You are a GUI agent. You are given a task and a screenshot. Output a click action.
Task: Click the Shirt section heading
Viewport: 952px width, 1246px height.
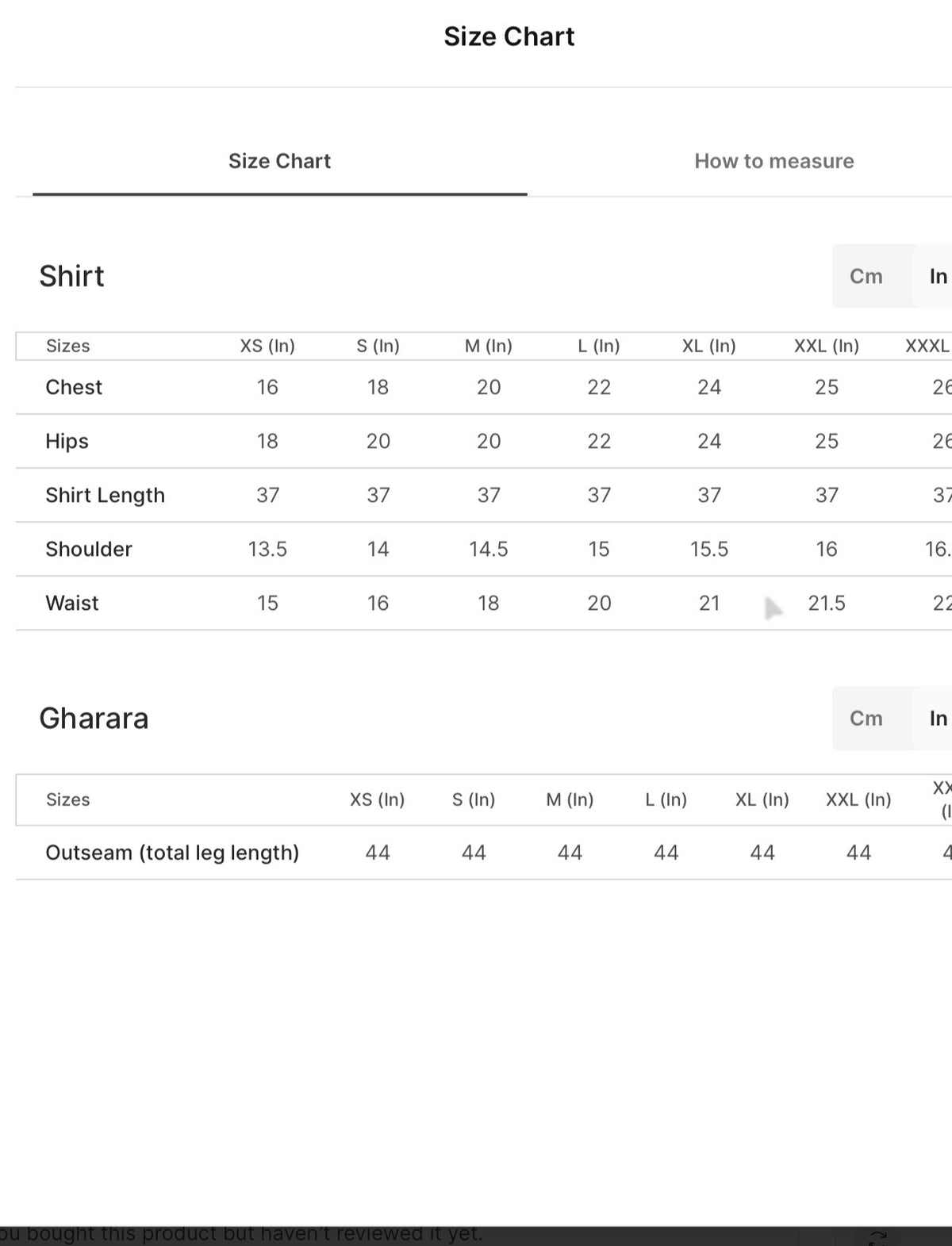point(71,276)
